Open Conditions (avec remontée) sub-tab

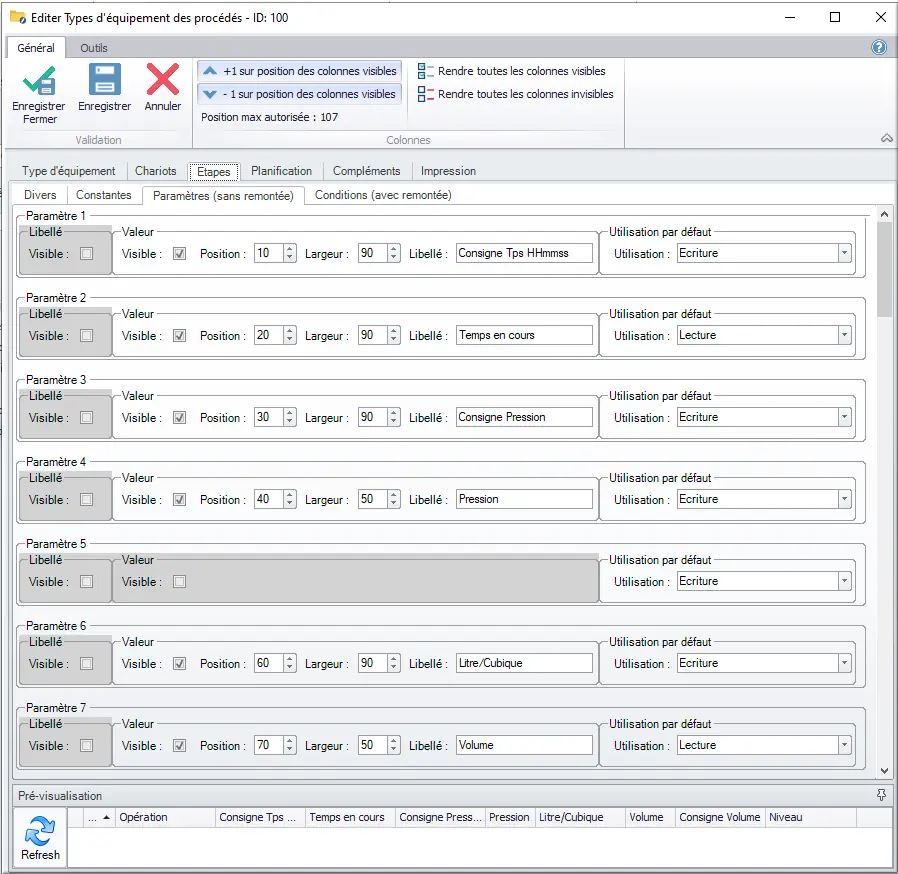(x=383, y=195)
